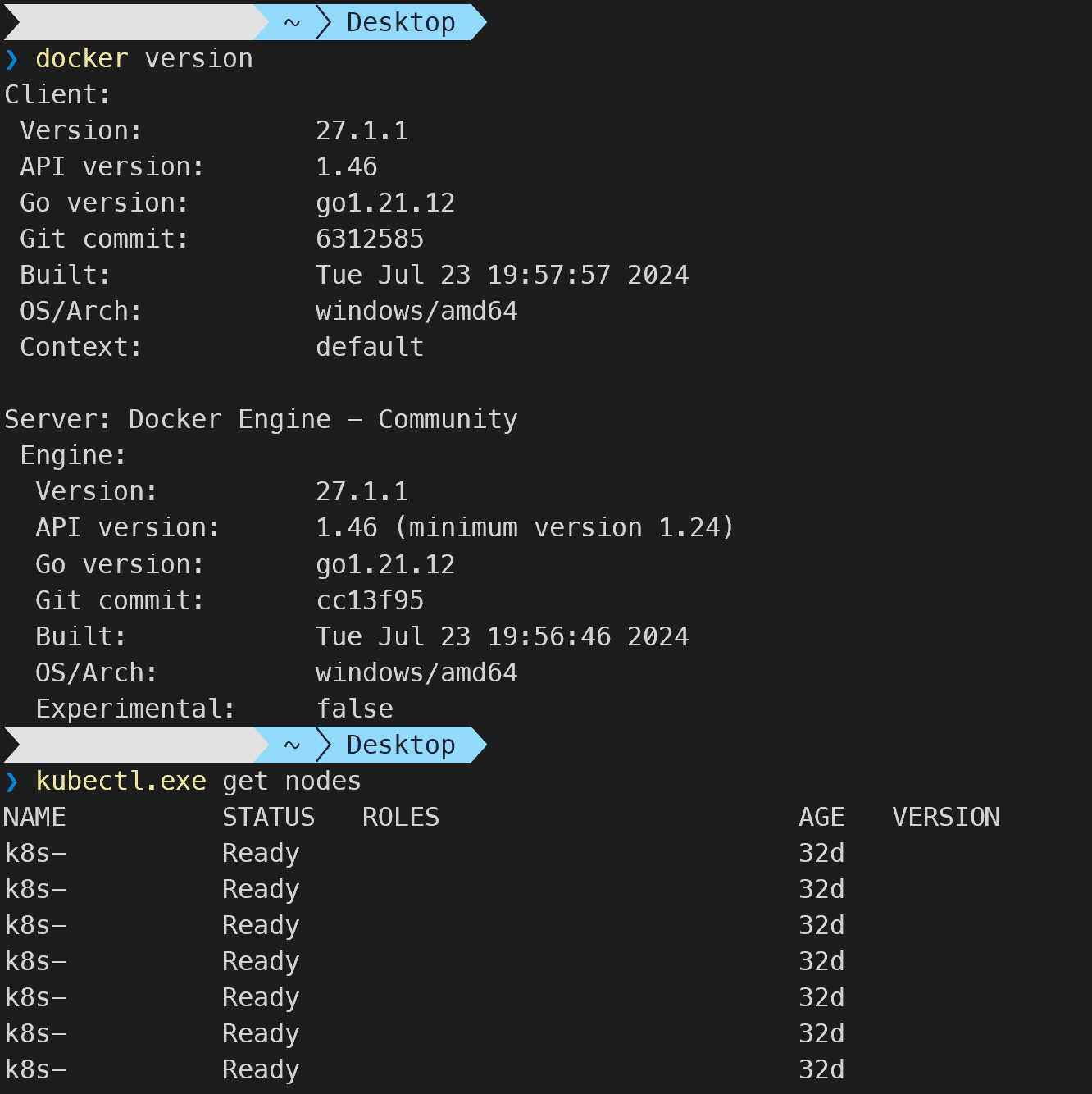Click the client Git commit value 6312585
Image resolution: width=1092 pixels, height=1094 pixels.
(370, 239)
